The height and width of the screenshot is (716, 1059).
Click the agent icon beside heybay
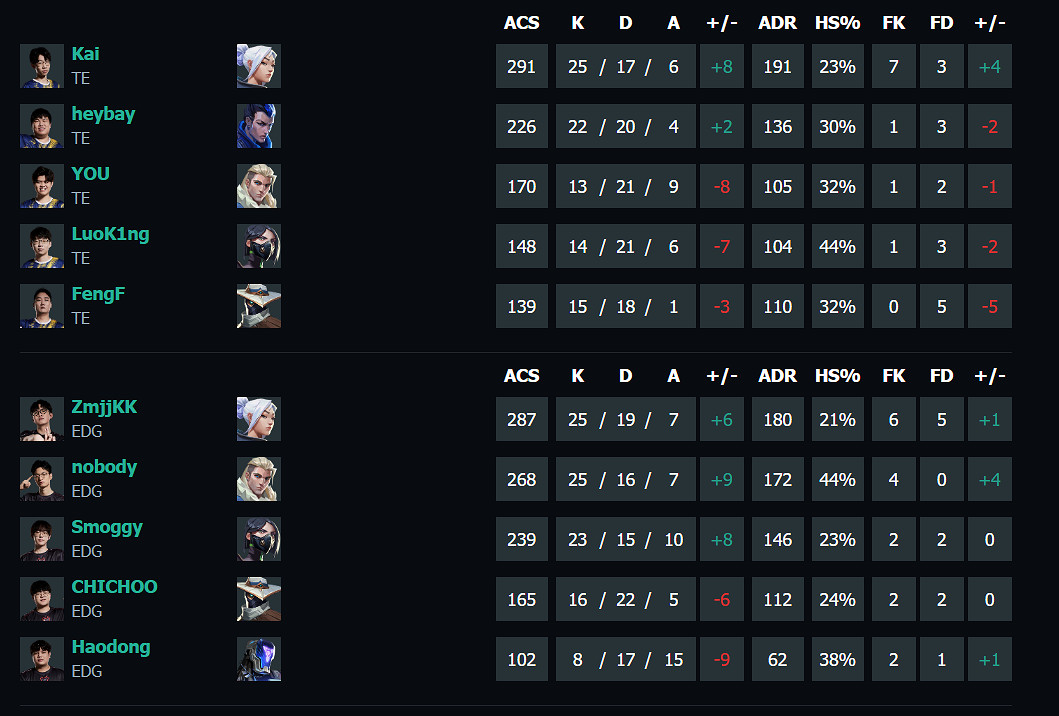(259, 126)
